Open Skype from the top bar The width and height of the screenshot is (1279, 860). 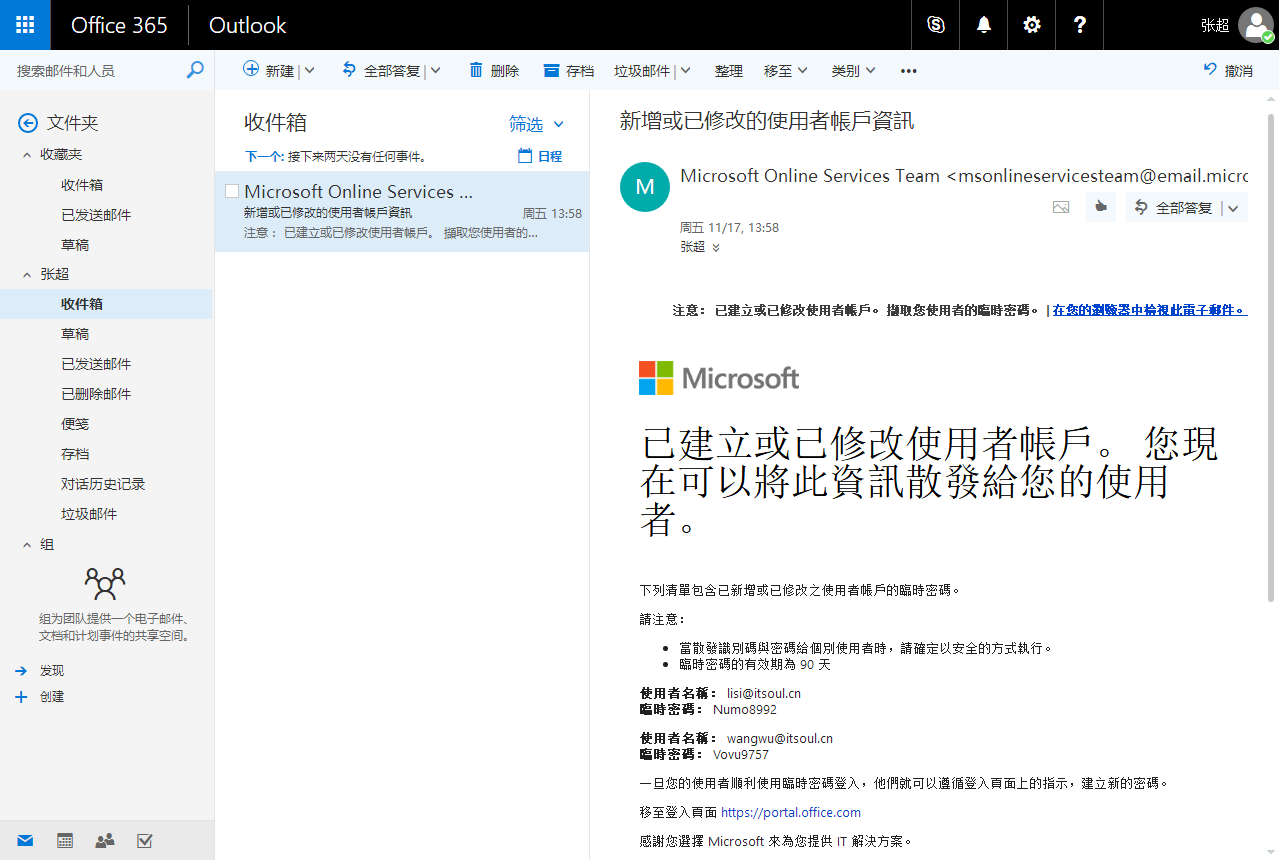tap(936, 25)
